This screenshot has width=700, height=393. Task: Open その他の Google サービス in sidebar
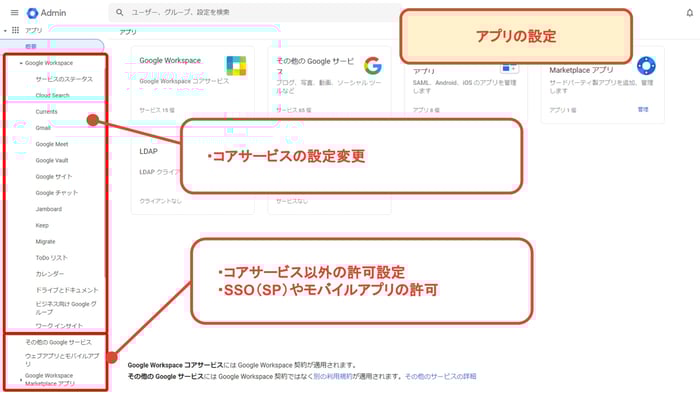tap(58, 342)
